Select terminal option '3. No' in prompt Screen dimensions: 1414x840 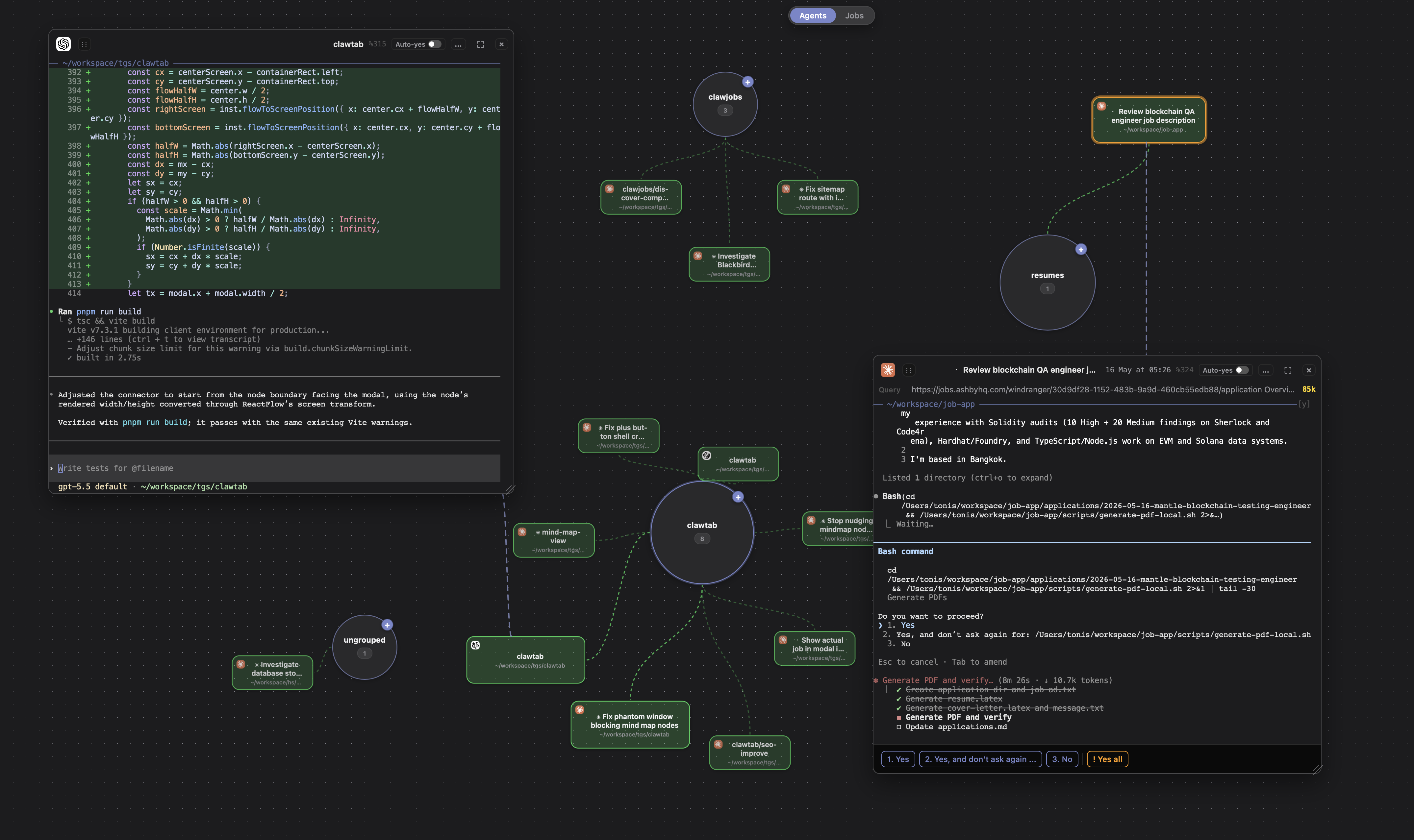click(x=898, y=644)
